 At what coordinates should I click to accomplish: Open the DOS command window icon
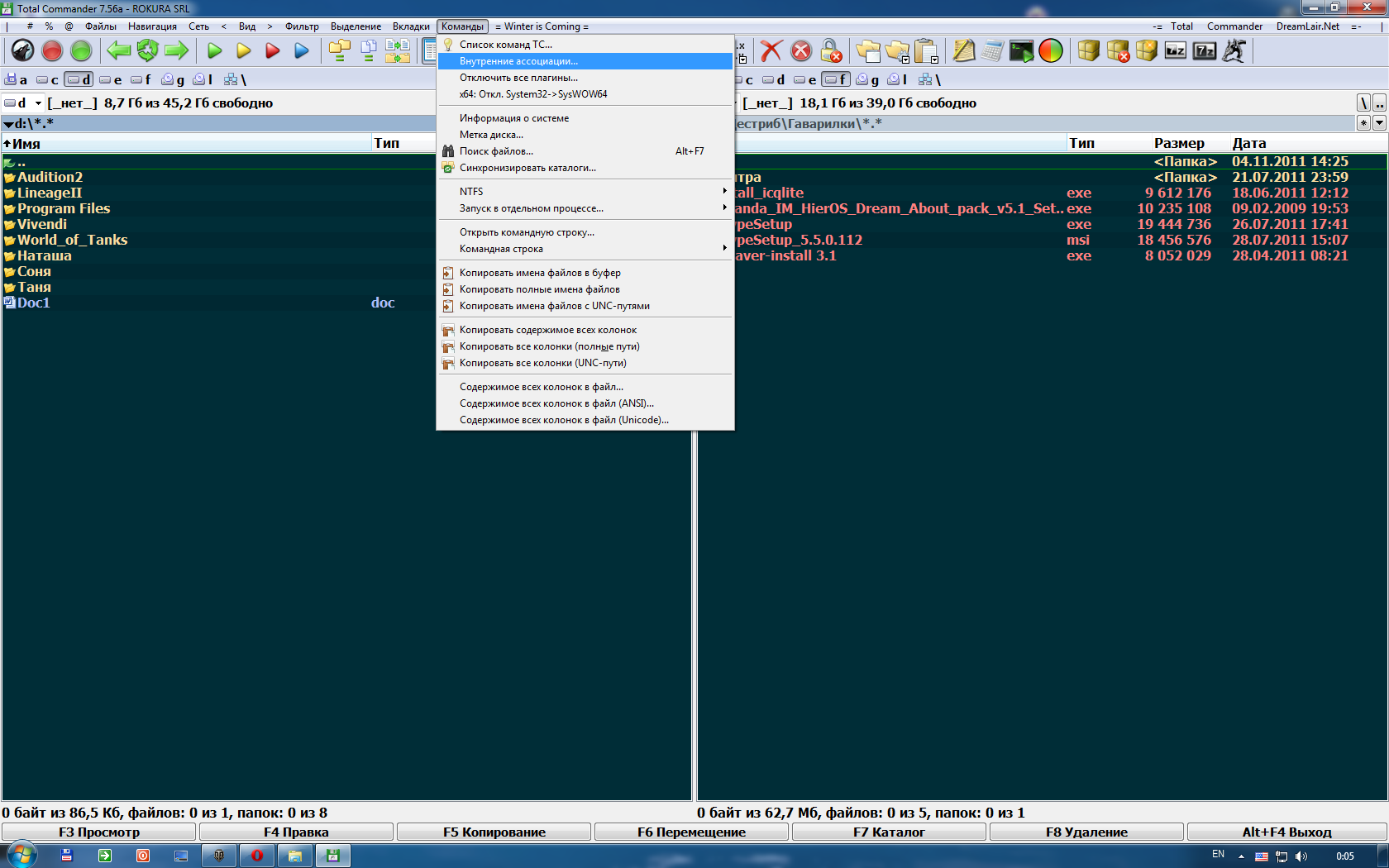(1020, 51)
